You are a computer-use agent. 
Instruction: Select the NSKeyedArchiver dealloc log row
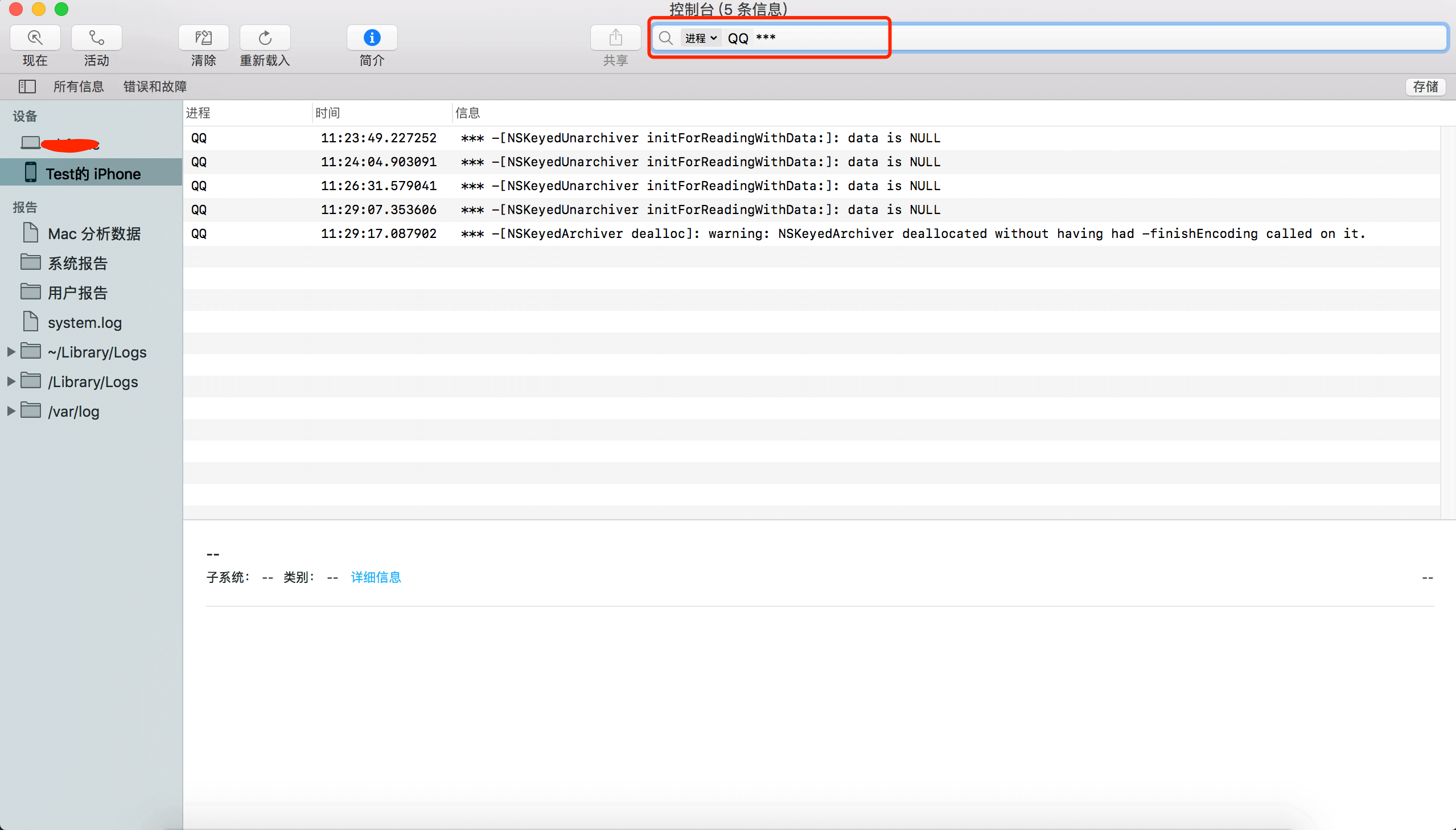click(x=798, y=234)
